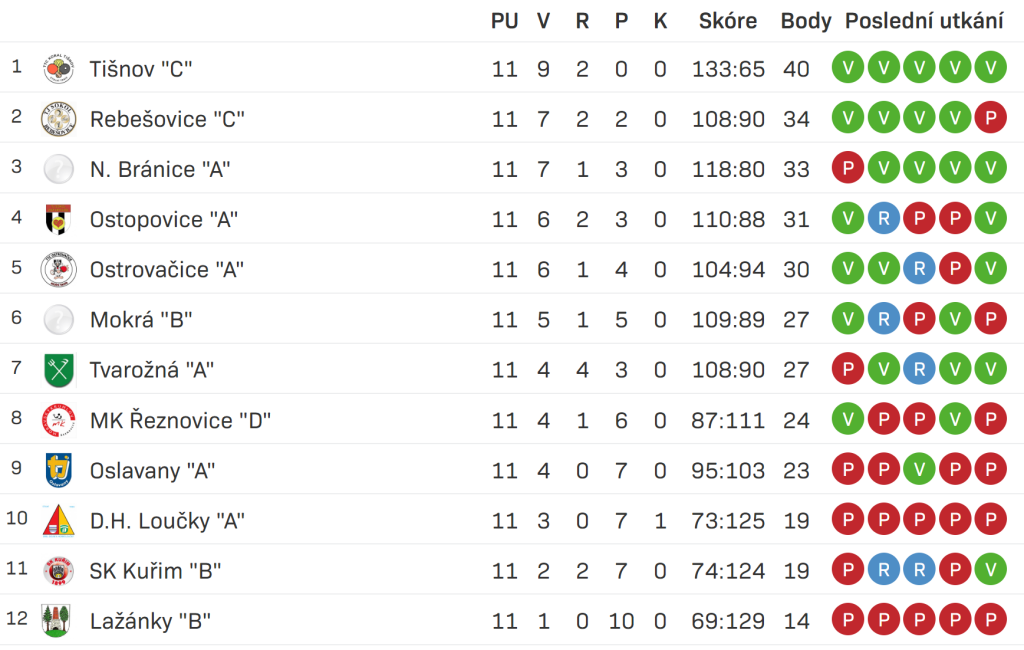Click the PU column header
The width and height of the screenshot is (1024, 650).
(x=504, y=21)
